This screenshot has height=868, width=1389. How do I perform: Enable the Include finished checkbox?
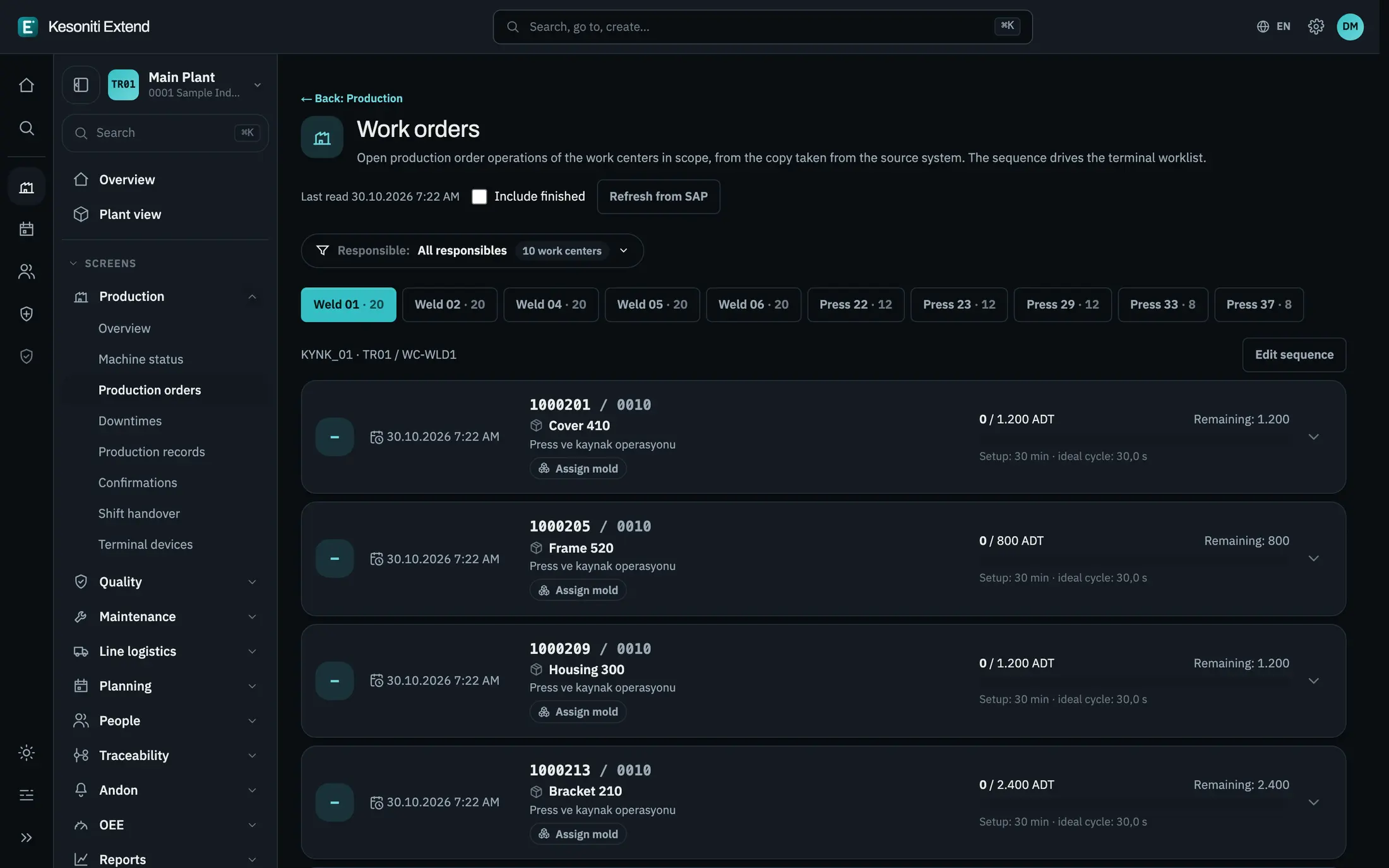point(479,196)
